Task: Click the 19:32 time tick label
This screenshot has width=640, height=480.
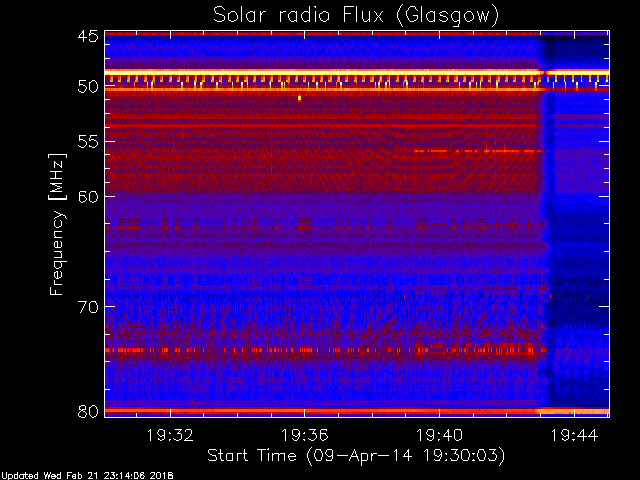Action: pos(170,435)
